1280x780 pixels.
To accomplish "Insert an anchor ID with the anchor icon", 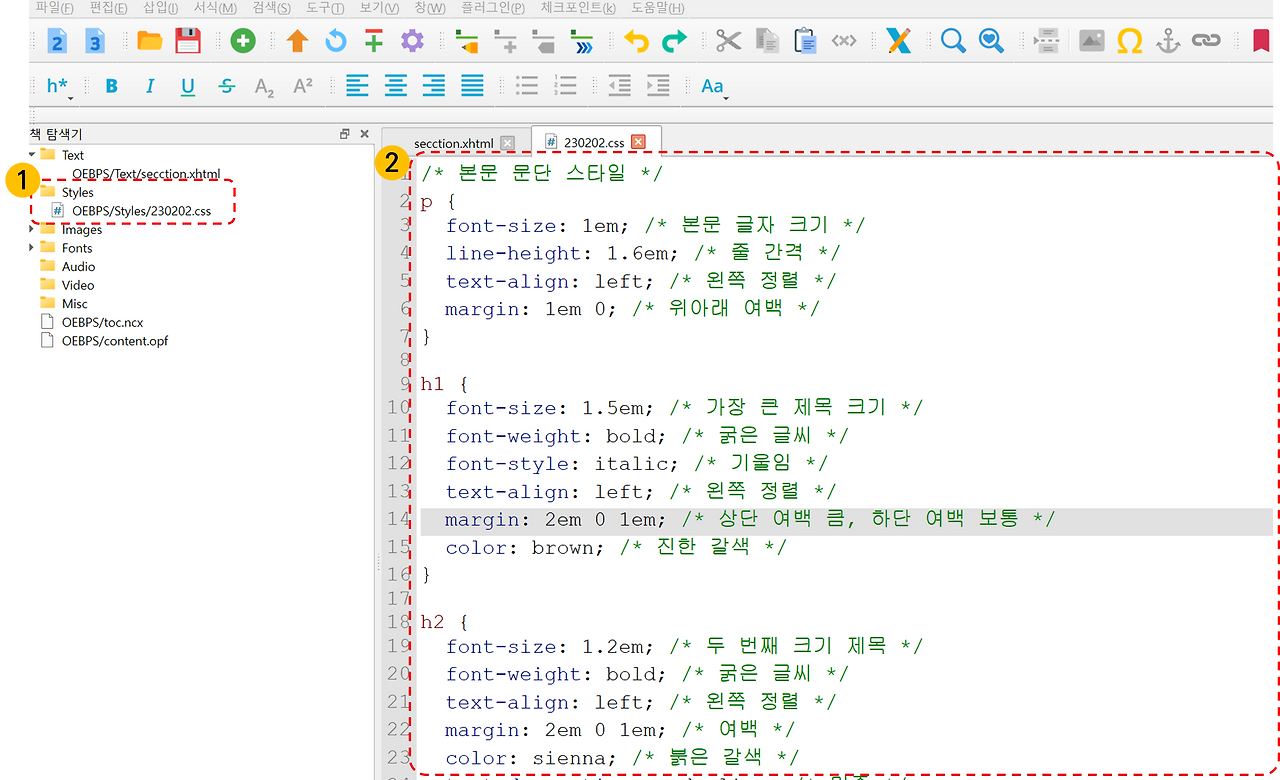I will (x=1167, y=42).
